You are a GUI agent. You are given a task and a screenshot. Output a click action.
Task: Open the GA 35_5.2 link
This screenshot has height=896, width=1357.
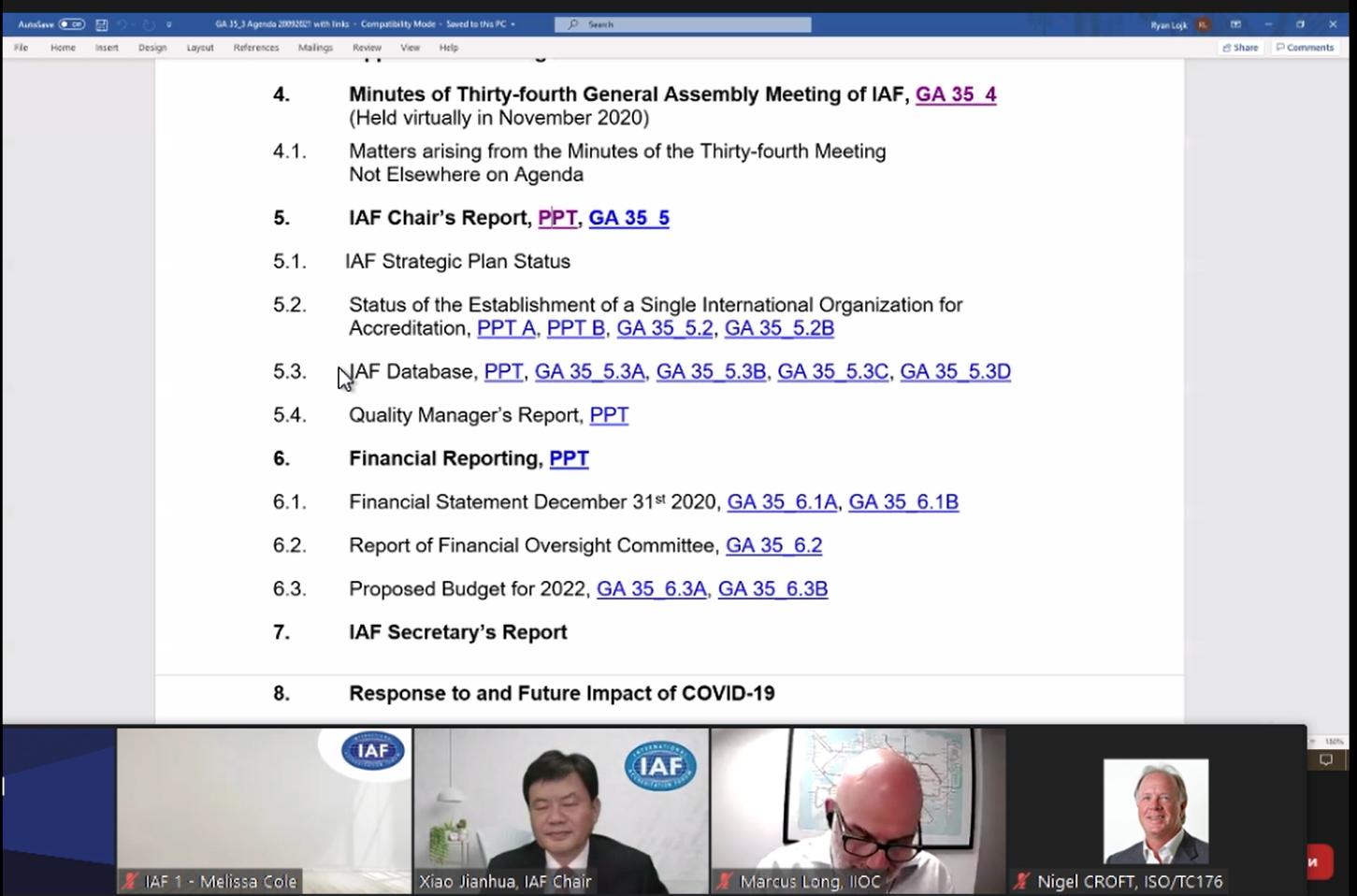tap(665, 328)
